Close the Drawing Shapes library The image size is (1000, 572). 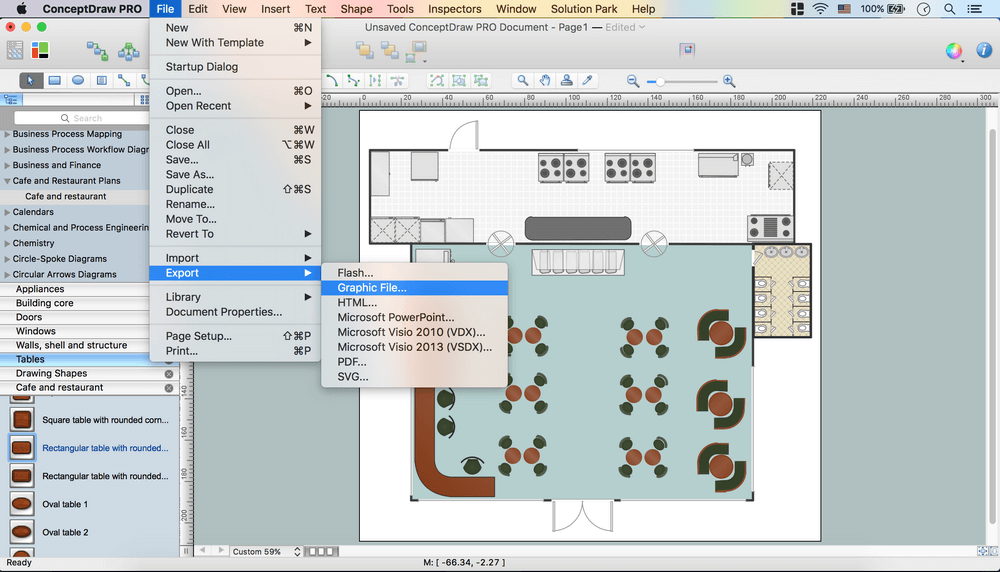169,373
